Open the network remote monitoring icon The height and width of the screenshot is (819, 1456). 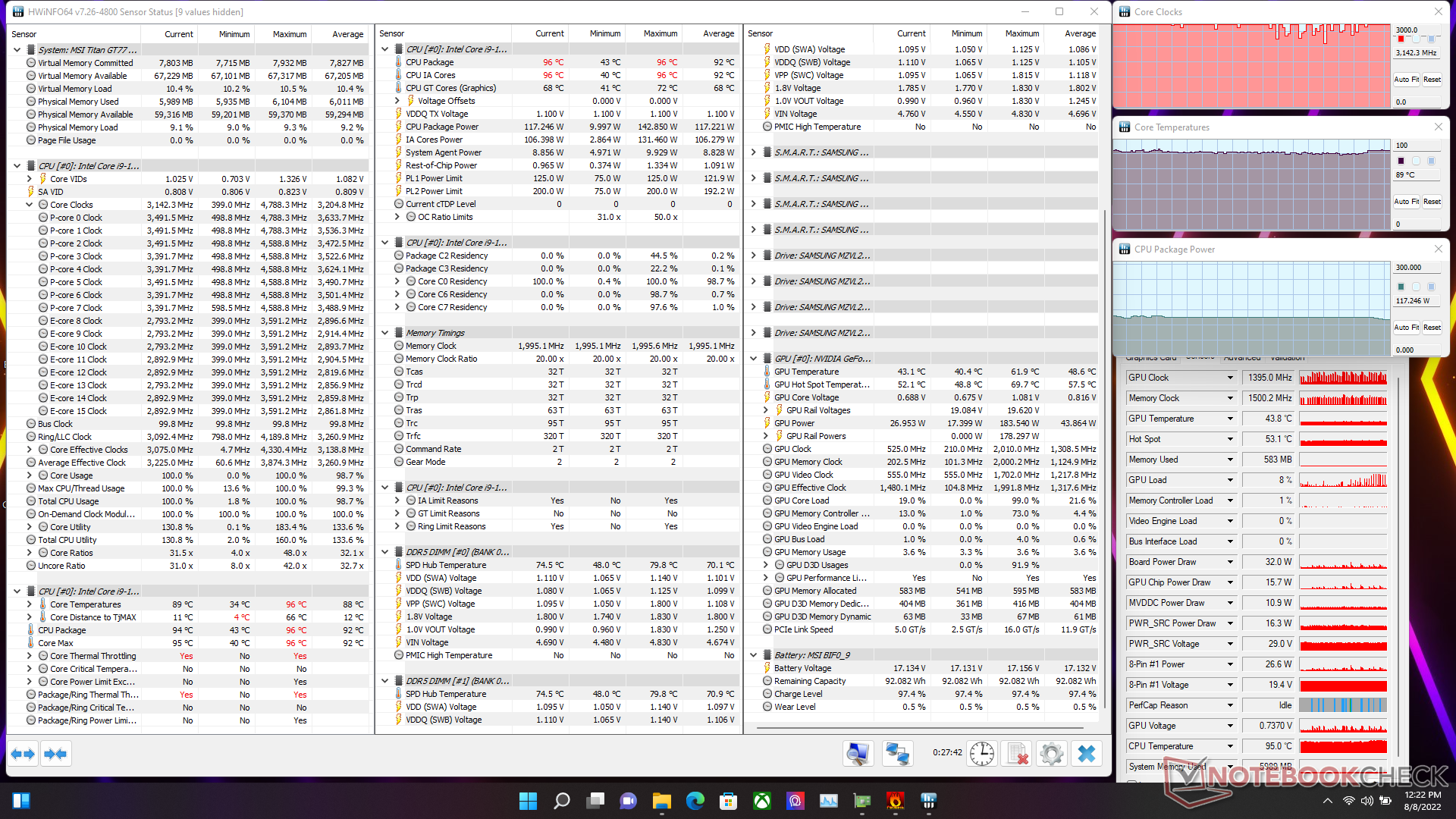(x=897, y=754)
